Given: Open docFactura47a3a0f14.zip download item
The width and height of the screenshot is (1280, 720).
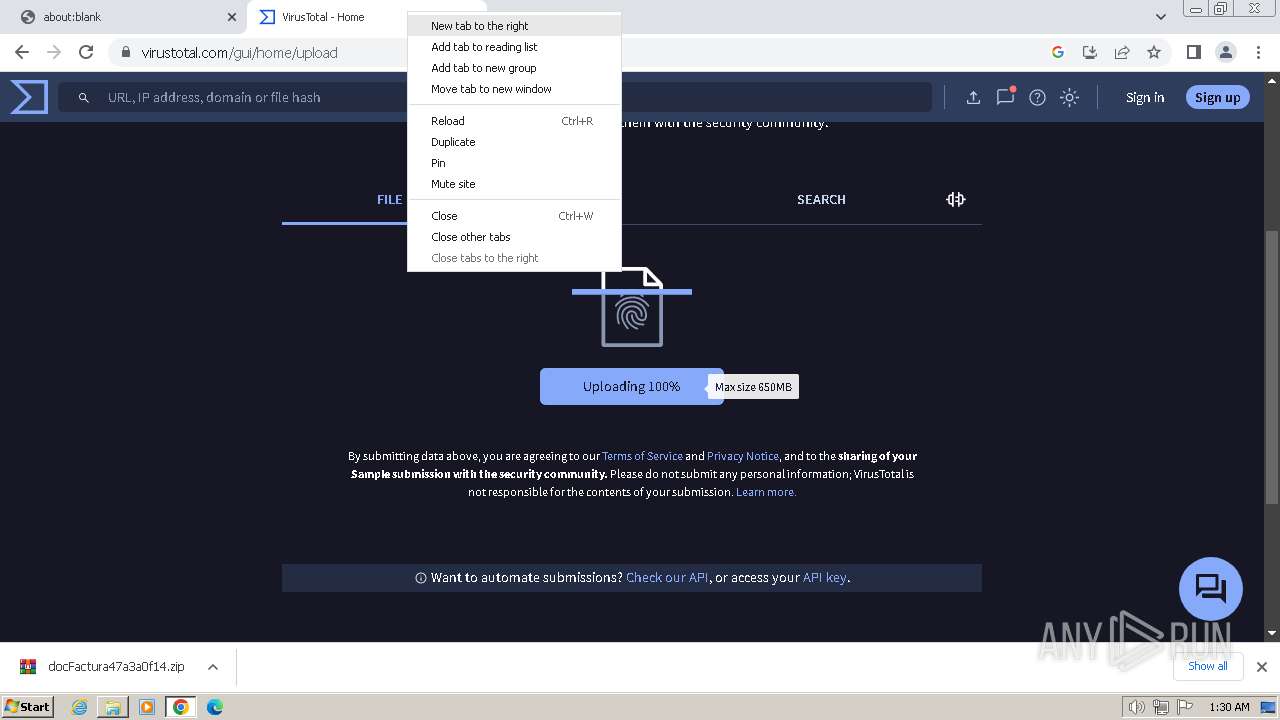Looking at the screenshot, I should click(x=103, y=667).
